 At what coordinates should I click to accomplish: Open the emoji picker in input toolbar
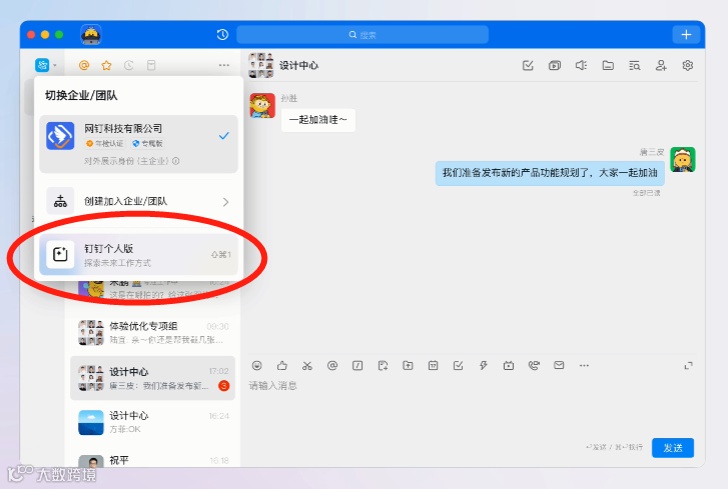[257, 365]
